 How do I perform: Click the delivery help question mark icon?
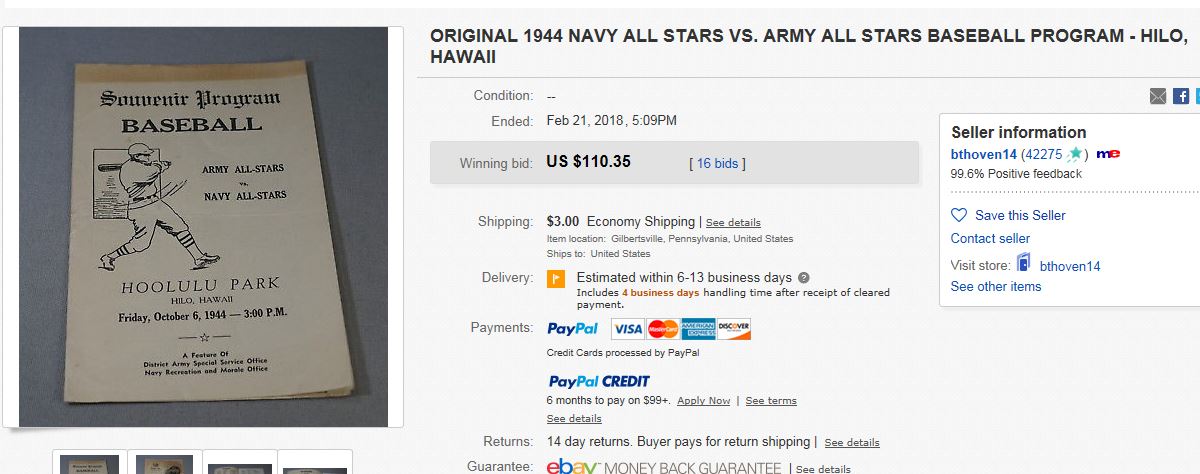[x=804, y=278]
